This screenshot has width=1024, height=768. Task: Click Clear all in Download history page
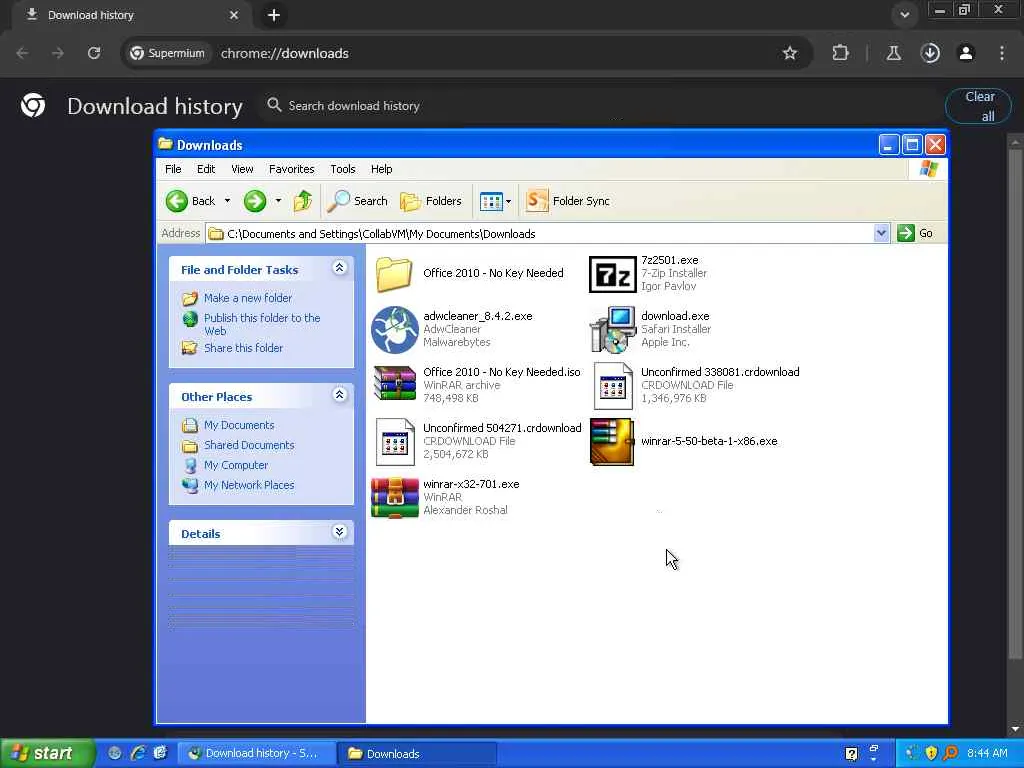[x=978, y=106]
